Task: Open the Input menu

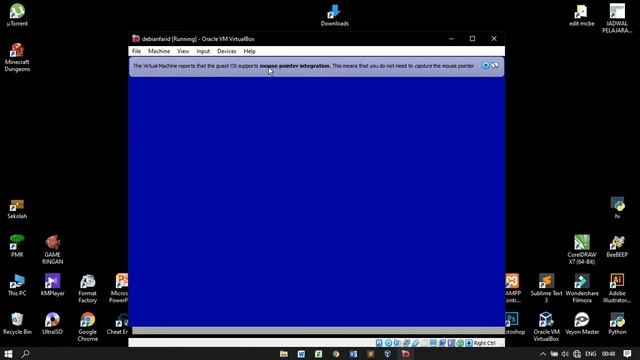Action: [x=203, y=51]
